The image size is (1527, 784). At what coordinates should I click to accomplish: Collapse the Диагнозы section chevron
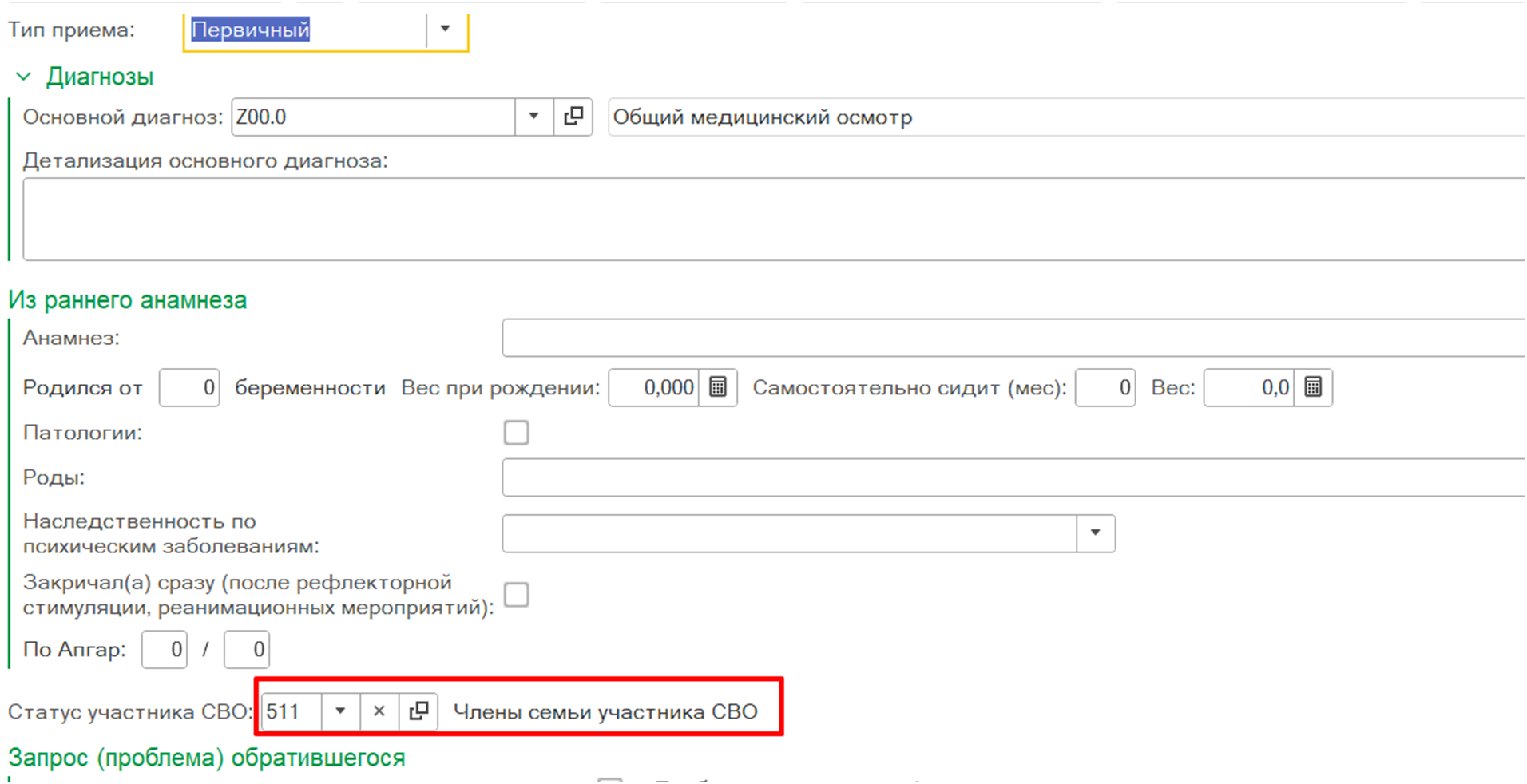pos(24,77)
